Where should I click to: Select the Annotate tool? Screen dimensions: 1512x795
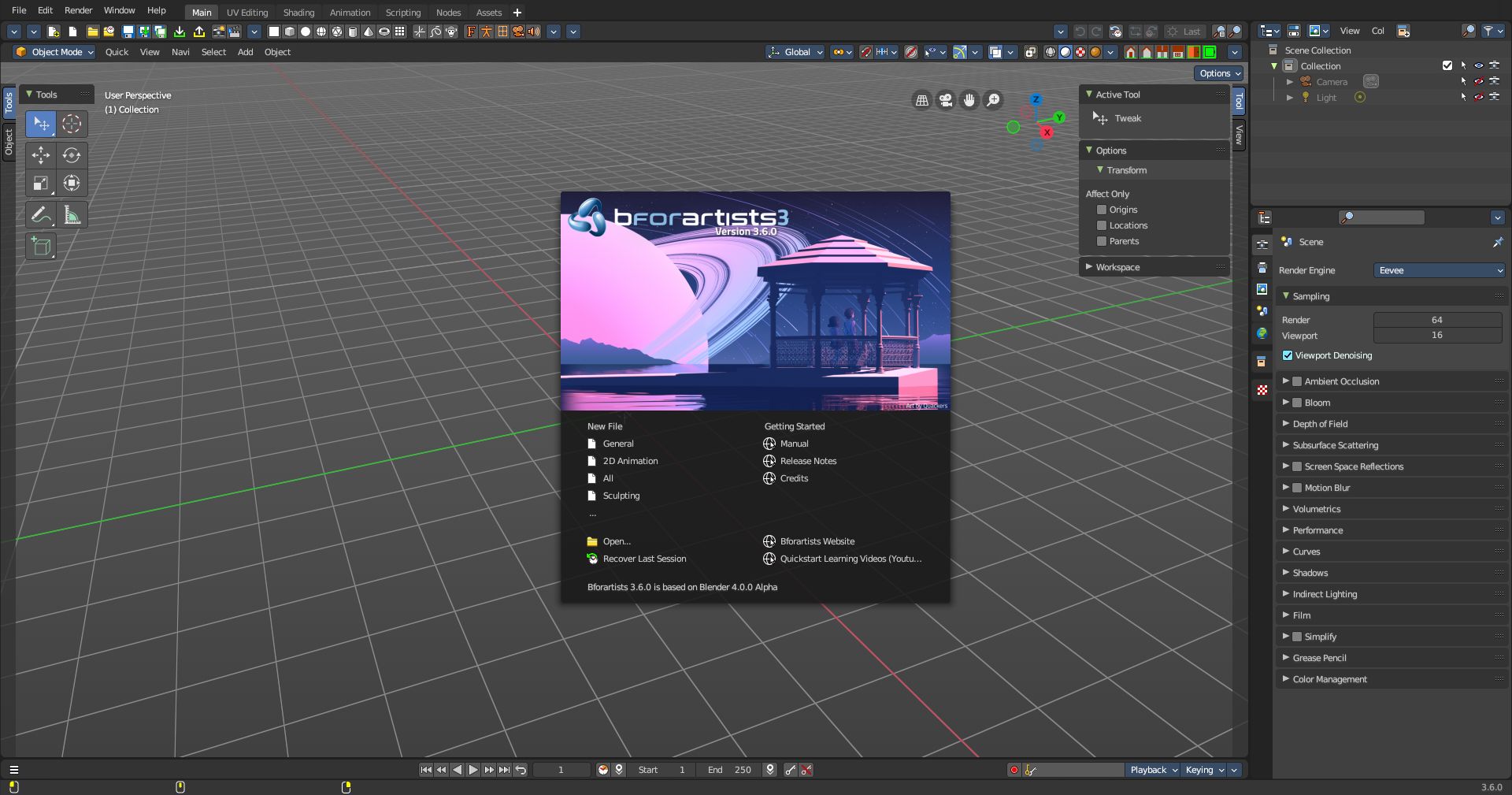coord(41,215)
